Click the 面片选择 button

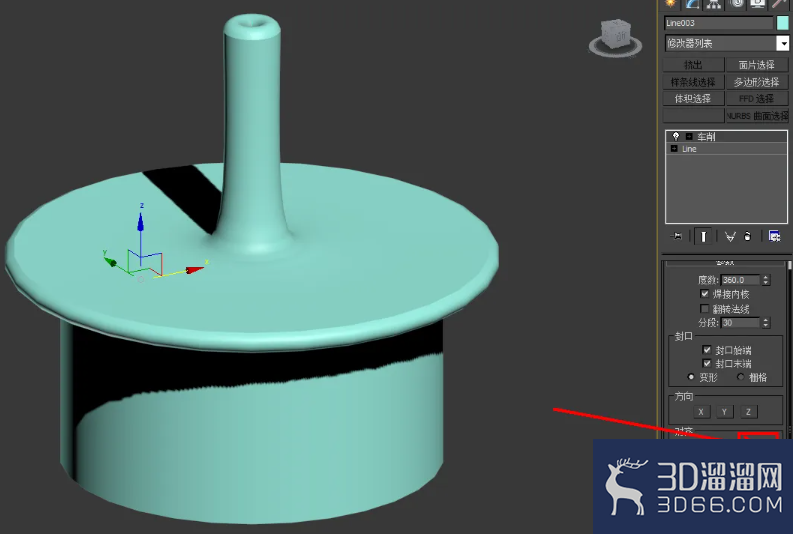[757, 65]
